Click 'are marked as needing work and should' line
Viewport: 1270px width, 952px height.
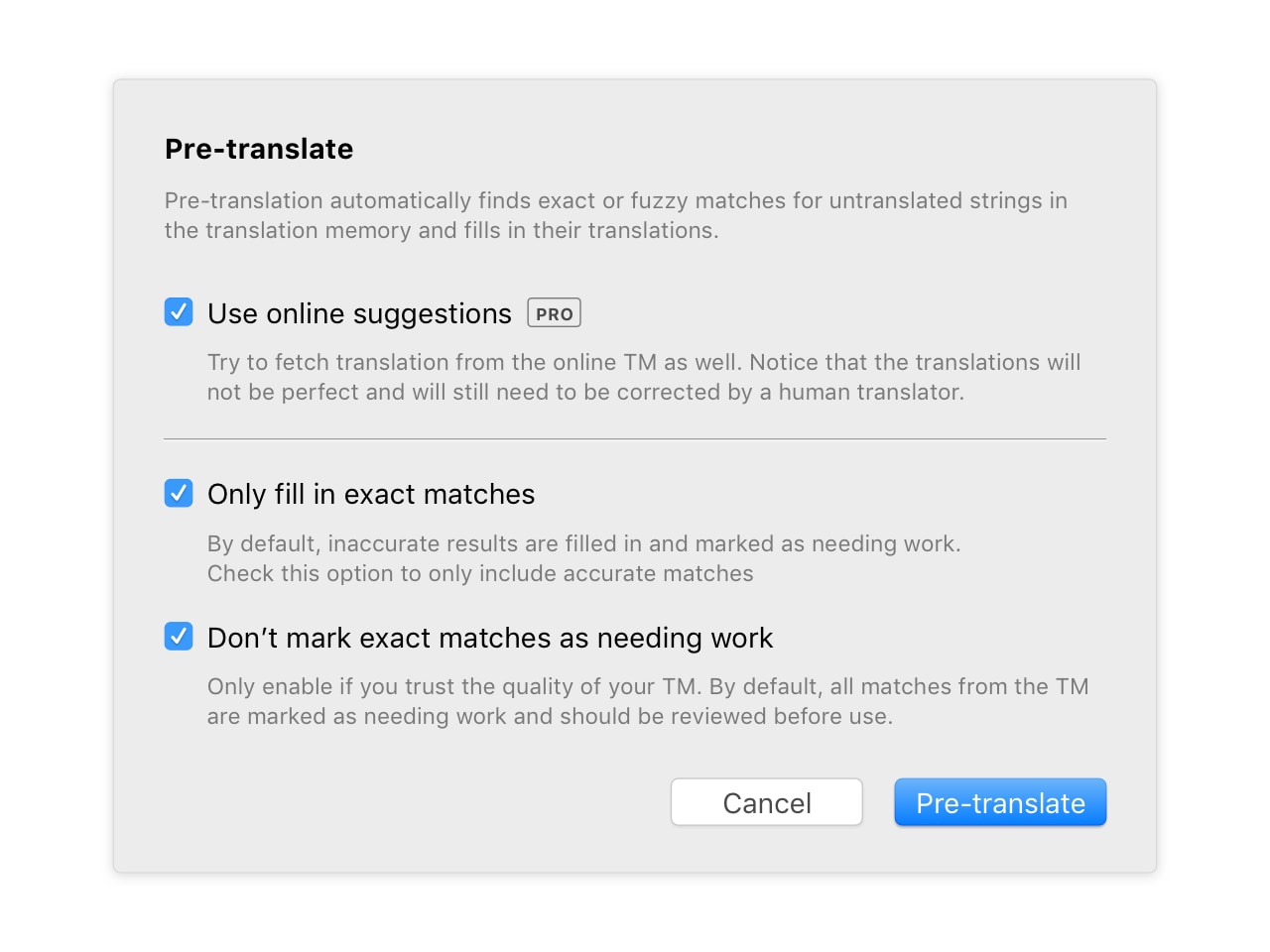[x=550, y=717]
